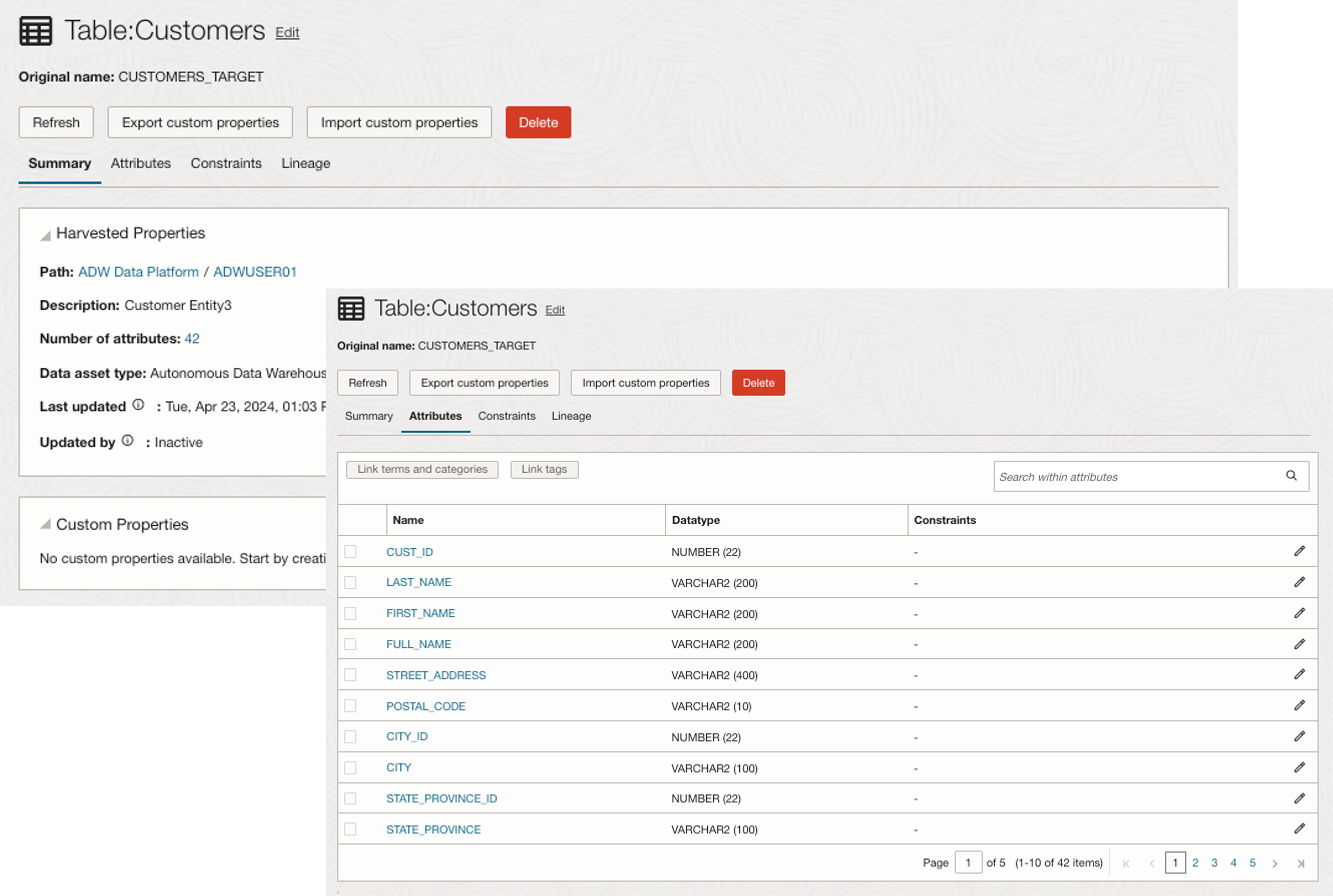1333x896 pixels.
Task: Click the edit pencil for POSTAL_CODE row
Action: tap(1299, 705)
